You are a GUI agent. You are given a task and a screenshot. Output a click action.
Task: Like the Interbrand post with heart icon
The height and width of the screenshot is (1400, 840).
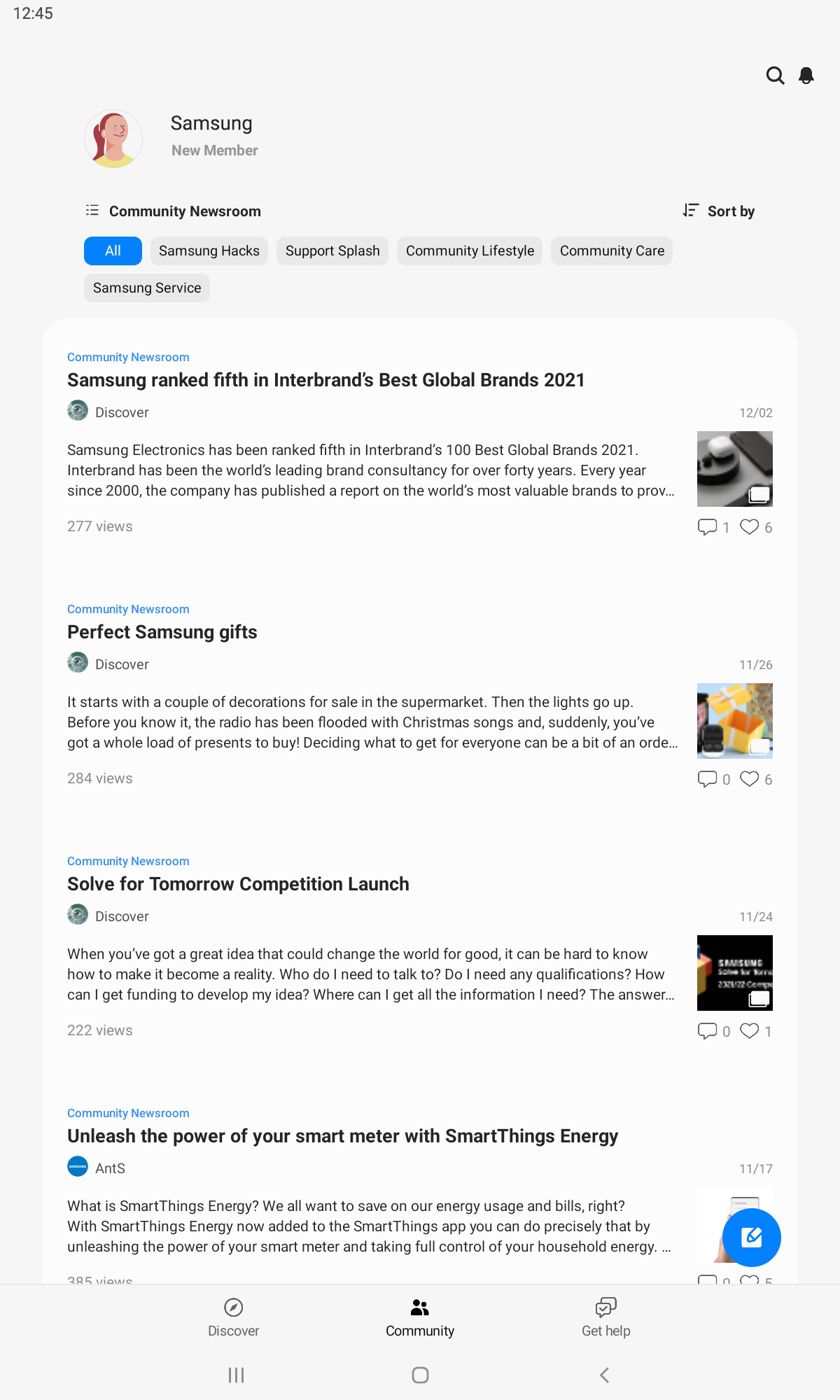(749, 527)
